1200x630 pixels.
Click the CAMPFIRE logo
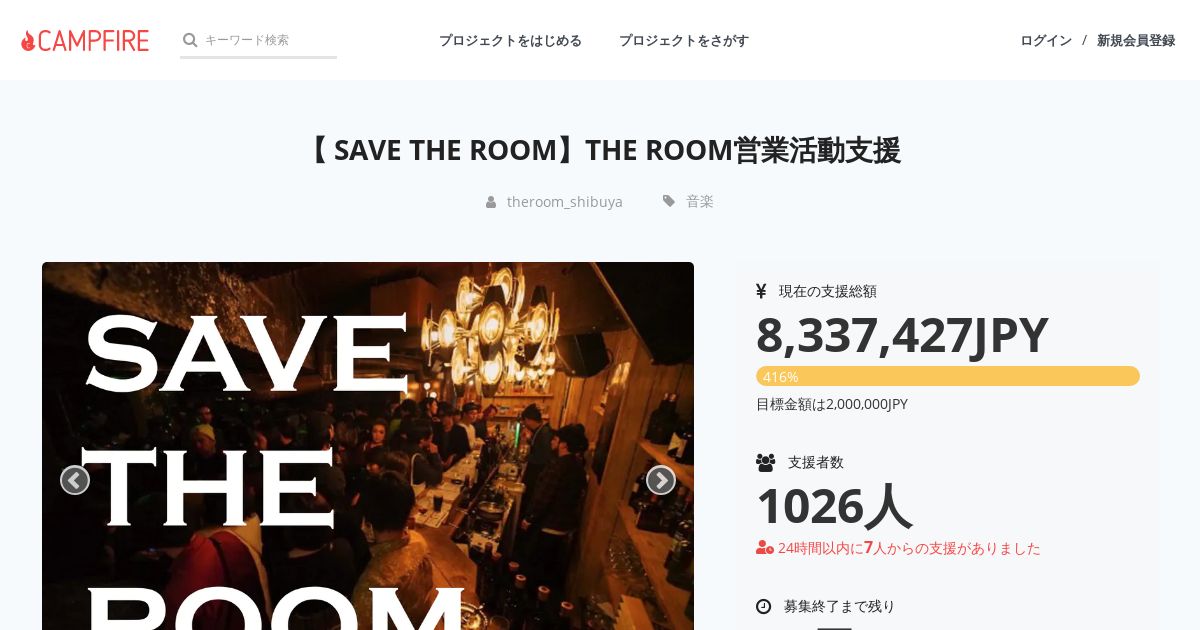pyautogui.click(x=85, y=40)
